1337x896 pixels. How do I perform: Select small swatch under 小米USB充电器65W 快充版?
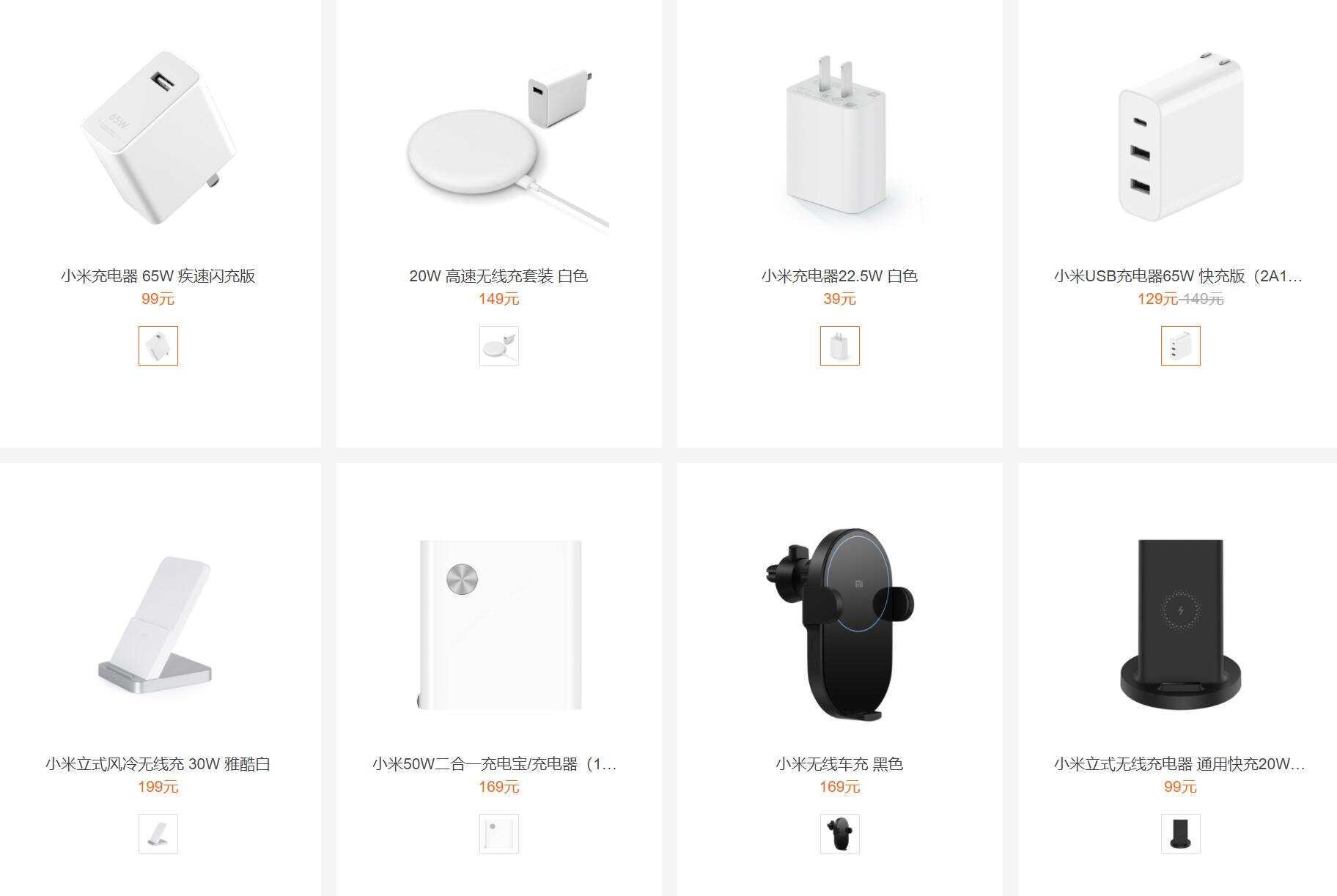pyautogui.click(x=1181, y=346)
